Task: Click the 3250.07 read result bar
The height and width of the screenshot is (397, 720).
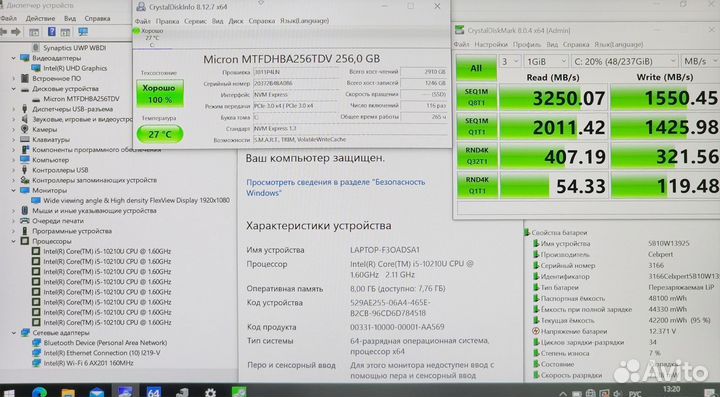Action: (x=553, y=97)
